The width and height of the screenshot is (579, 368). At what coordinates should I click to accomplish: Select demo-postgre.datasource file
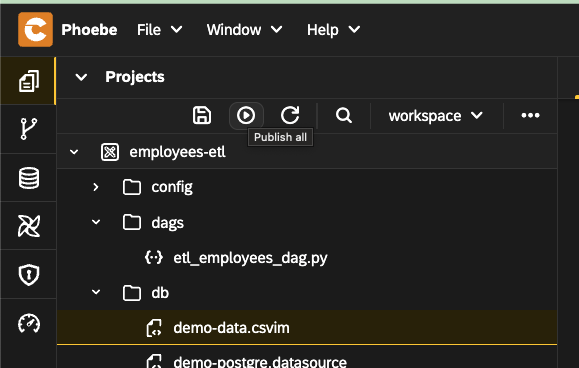pyautogui.click(x=260, y=361)
